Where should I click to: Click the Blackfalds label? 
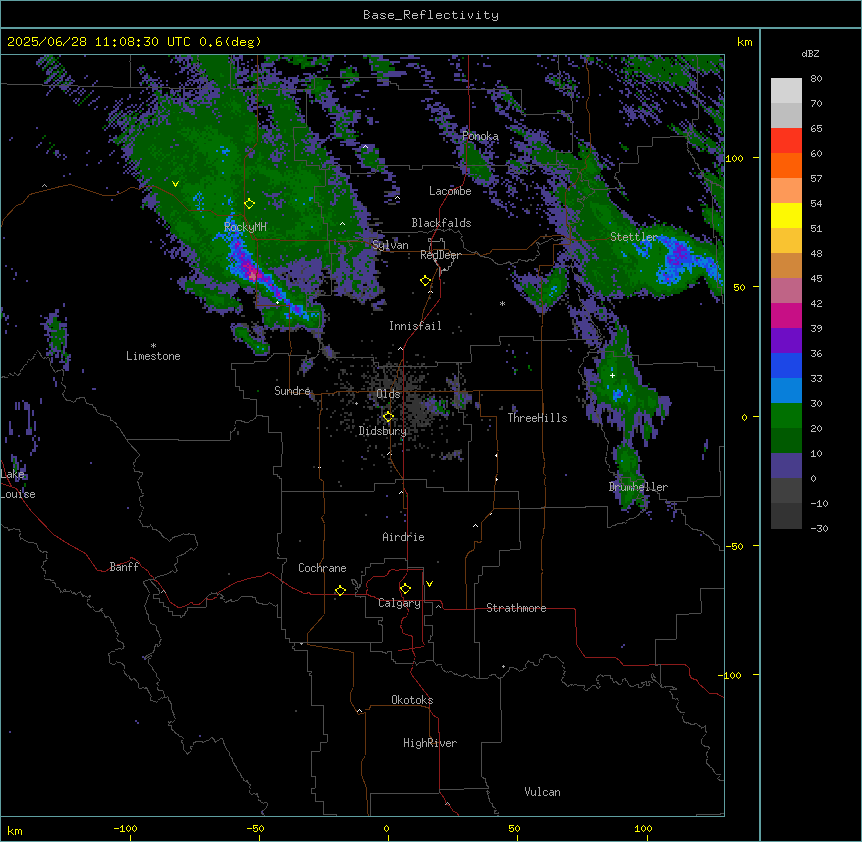pos(441,223)
